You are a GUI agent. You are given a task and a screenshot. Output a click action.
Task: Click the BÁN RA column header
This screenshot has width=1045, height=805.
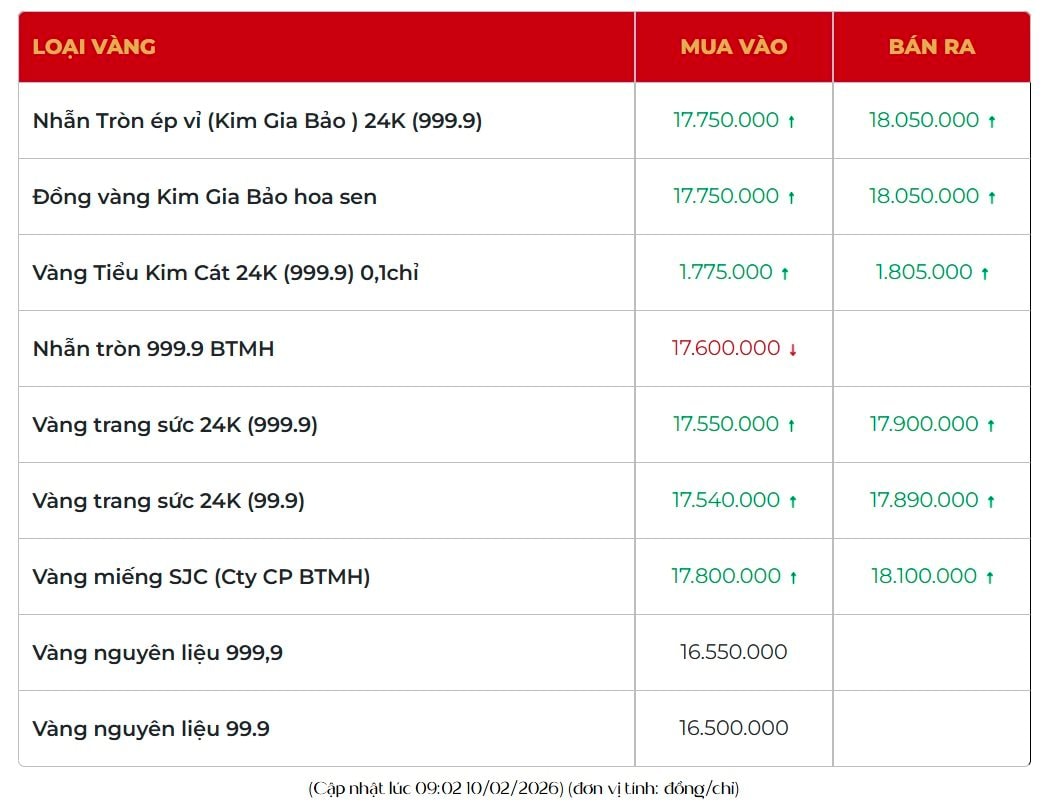(931, 47)
